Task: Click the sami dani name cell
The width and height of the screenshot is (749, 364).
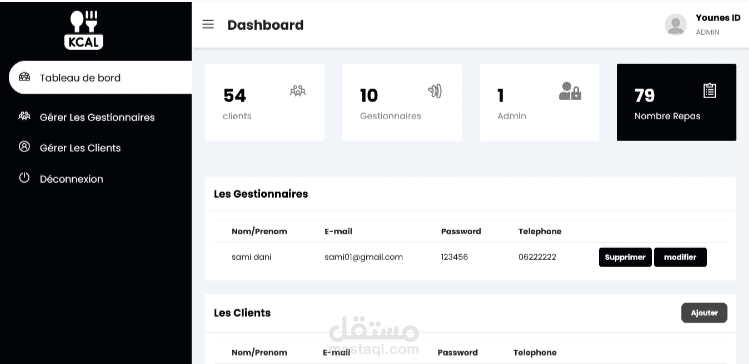Action: pos(251,257)
